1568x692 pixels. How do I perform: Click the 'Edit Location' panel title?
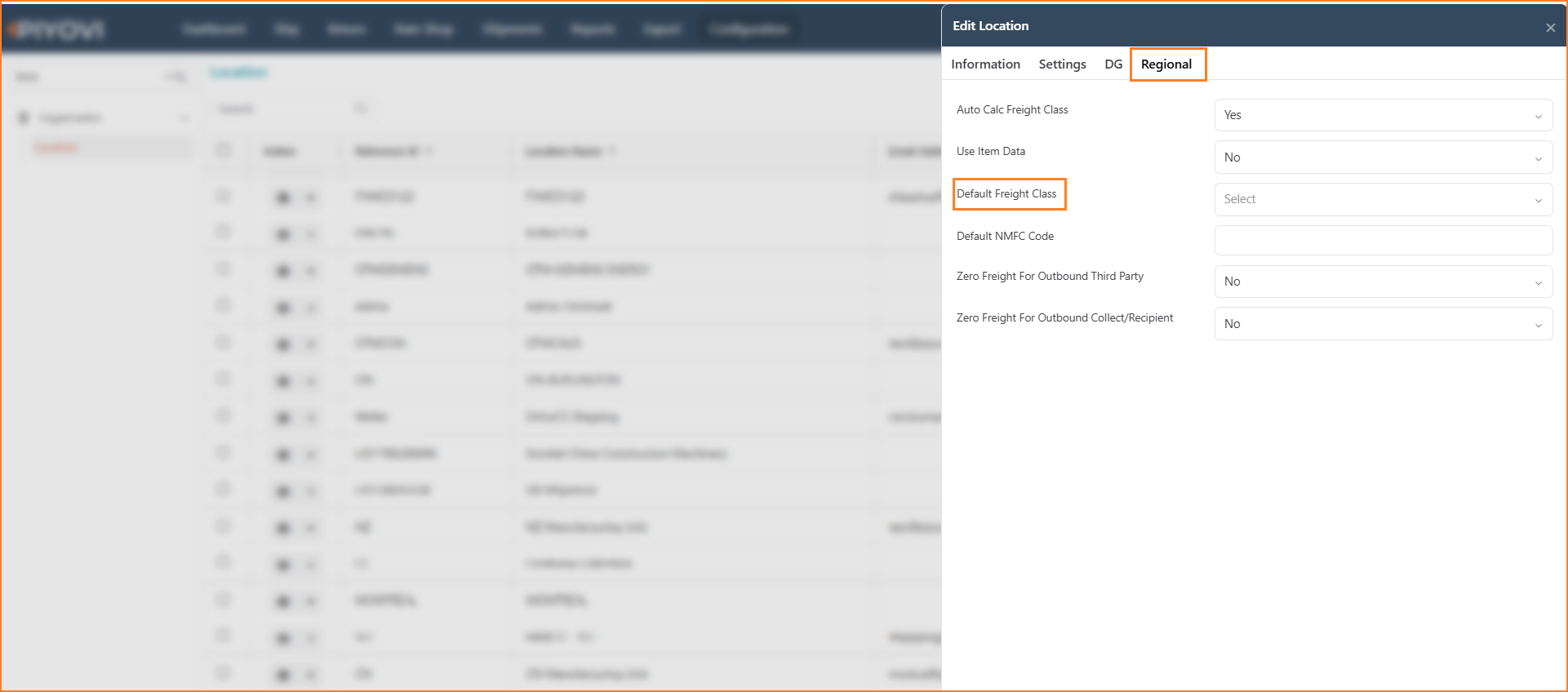(x=990, y=26)
